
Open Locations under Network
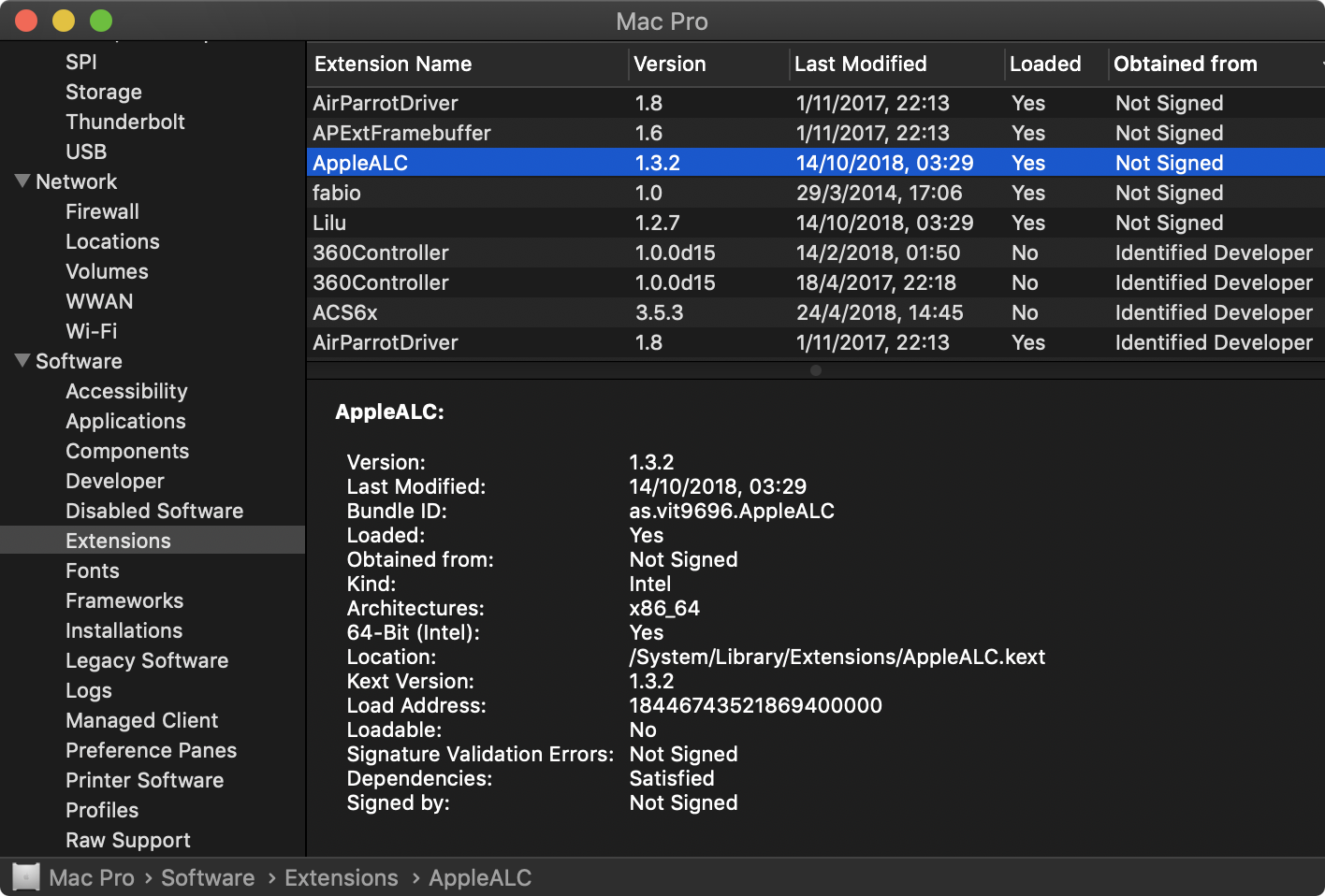coord(112,241)
